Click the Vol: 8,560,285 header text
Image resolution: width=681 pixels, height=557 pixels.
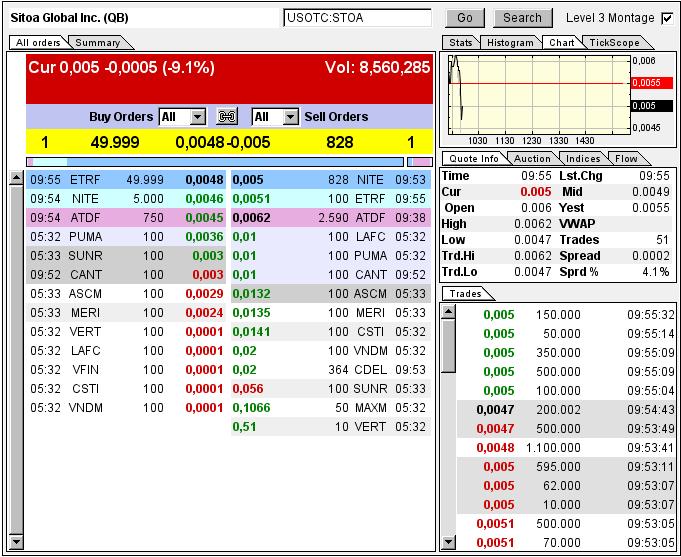coord(377,67)
